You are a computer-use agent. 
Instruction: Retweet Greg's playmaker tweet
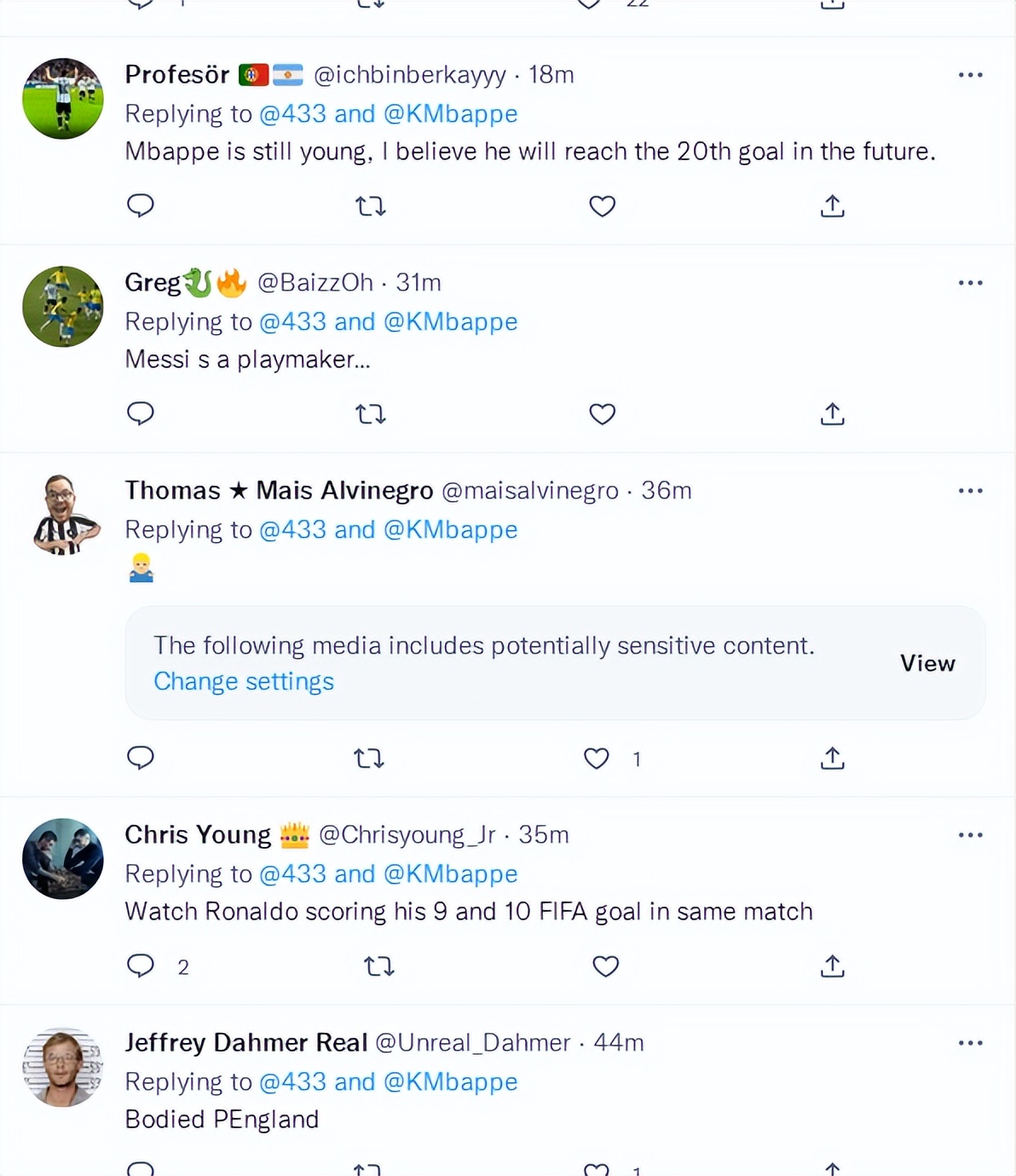point(371,414)
